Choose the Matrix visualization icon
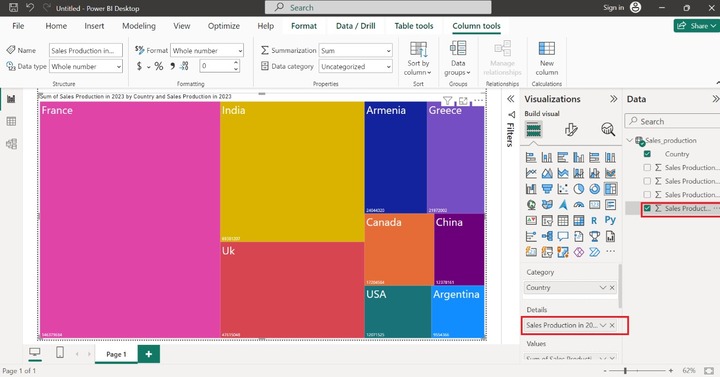 579,220
